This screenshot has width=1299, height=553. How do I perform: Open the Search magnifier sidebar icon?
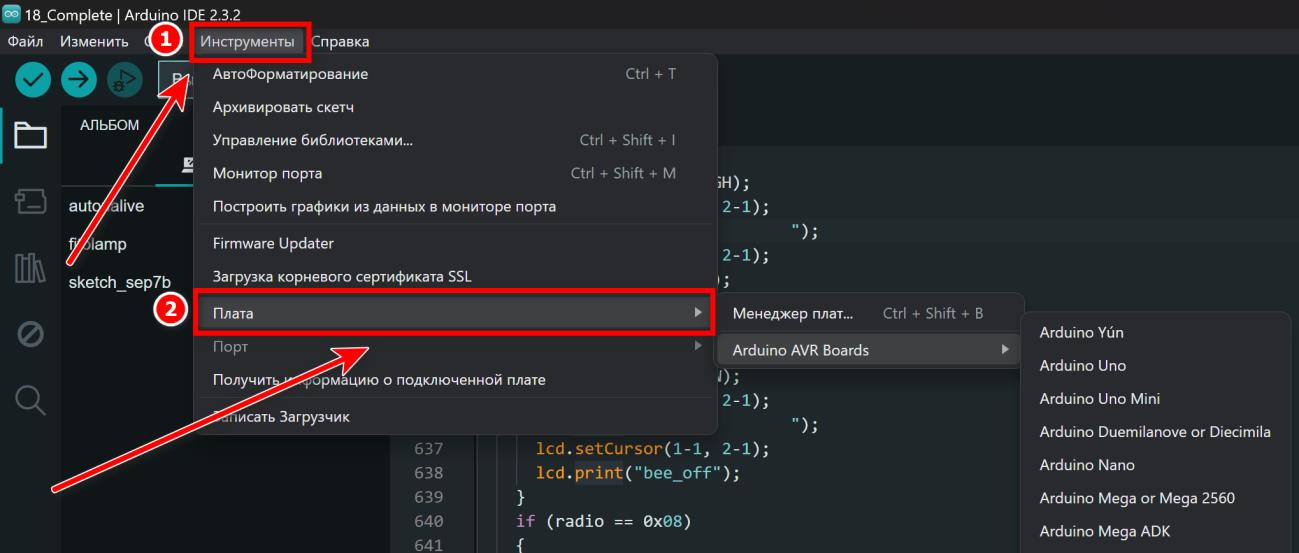pyautogui.click(x=30, y=400)
